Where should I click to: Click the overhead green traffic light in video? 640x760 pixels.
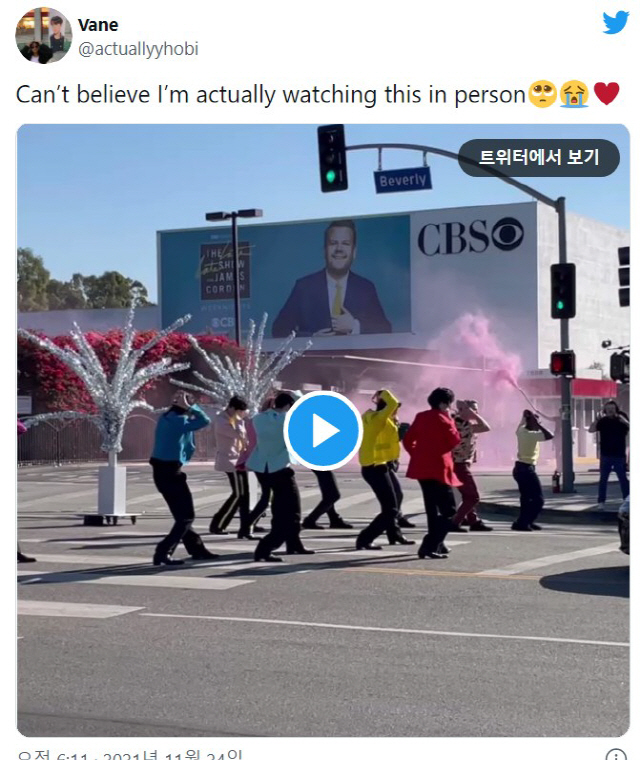(332, 158)
